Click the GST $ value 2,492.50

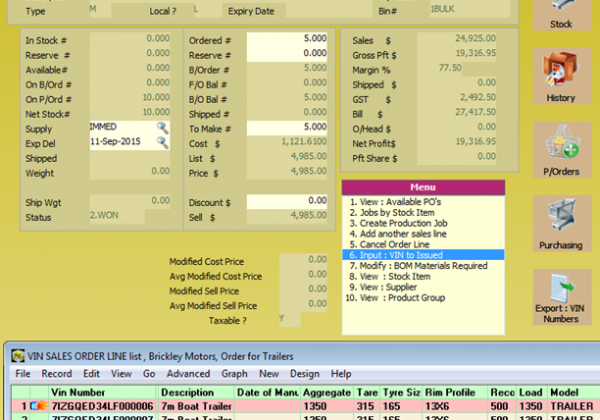[456, 98]
